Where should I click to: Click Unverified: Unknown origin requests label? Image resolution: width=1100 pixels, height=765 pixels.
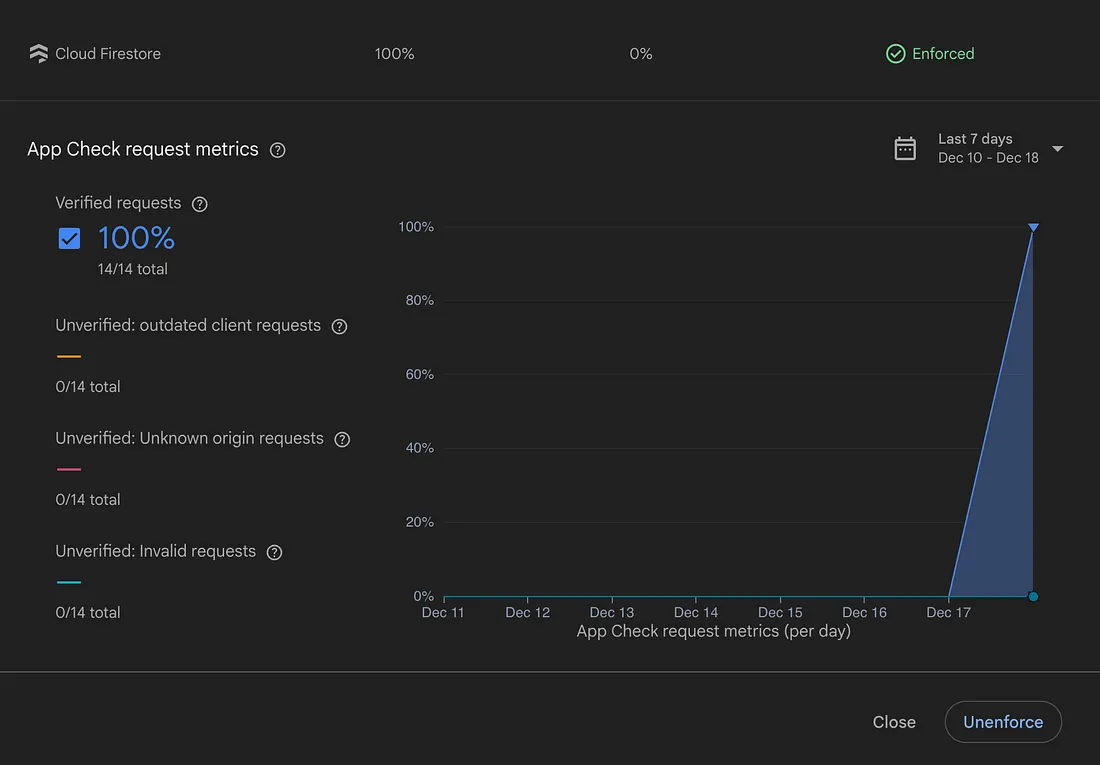[x=189, y=439]
